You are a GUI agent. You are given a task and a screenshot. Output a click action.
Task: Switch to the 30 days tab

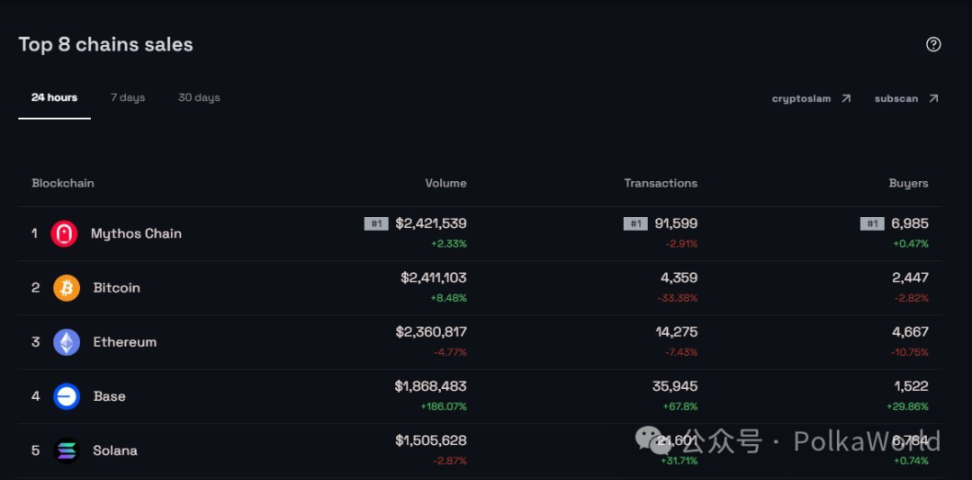(199, 98)
